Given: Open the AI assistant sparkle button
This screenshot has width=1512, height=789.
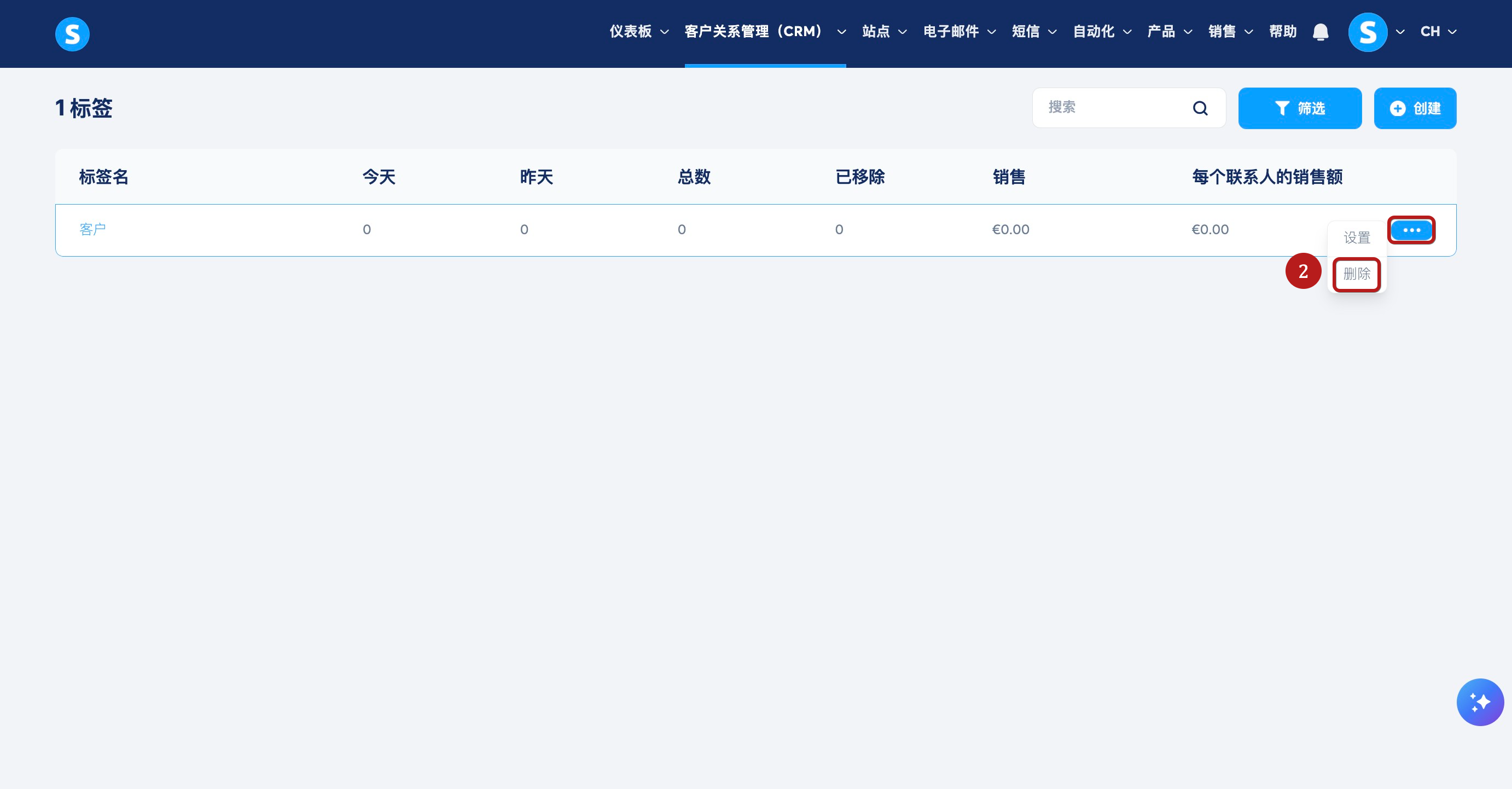Looking at the screenshot, I should click(1479, 702).
